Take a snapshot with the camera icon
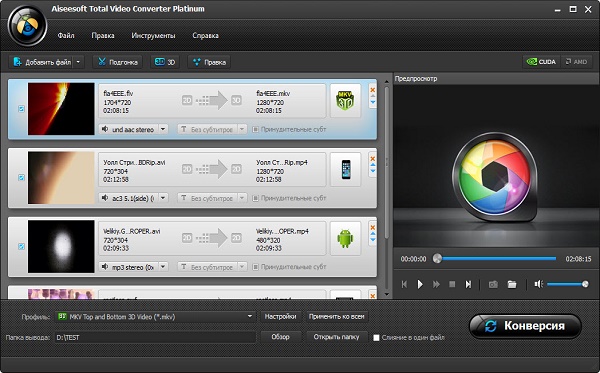600x373 pixels. point(493,284)
